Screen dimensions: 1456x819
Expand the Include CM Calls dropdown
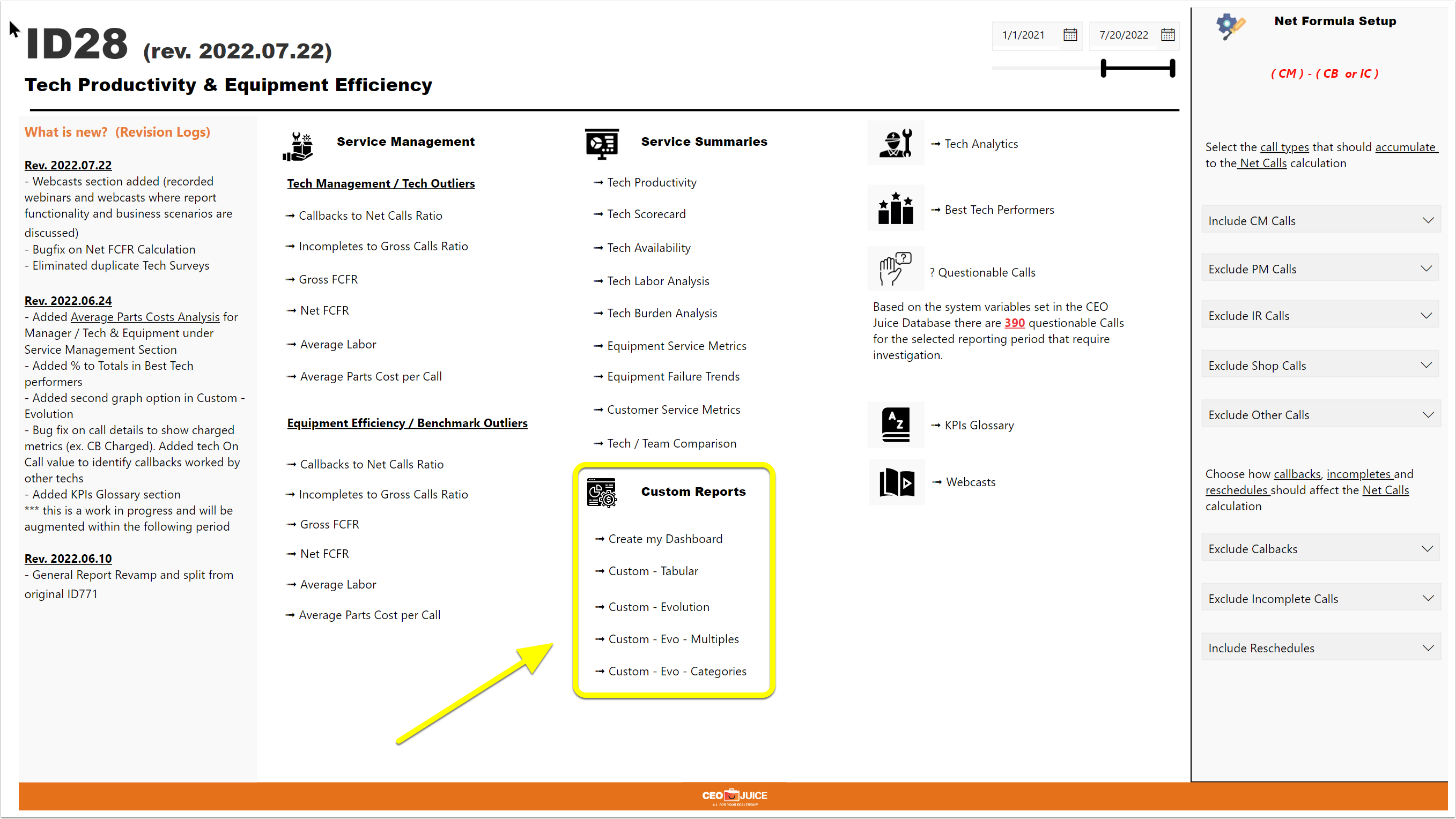(1321, 220)
